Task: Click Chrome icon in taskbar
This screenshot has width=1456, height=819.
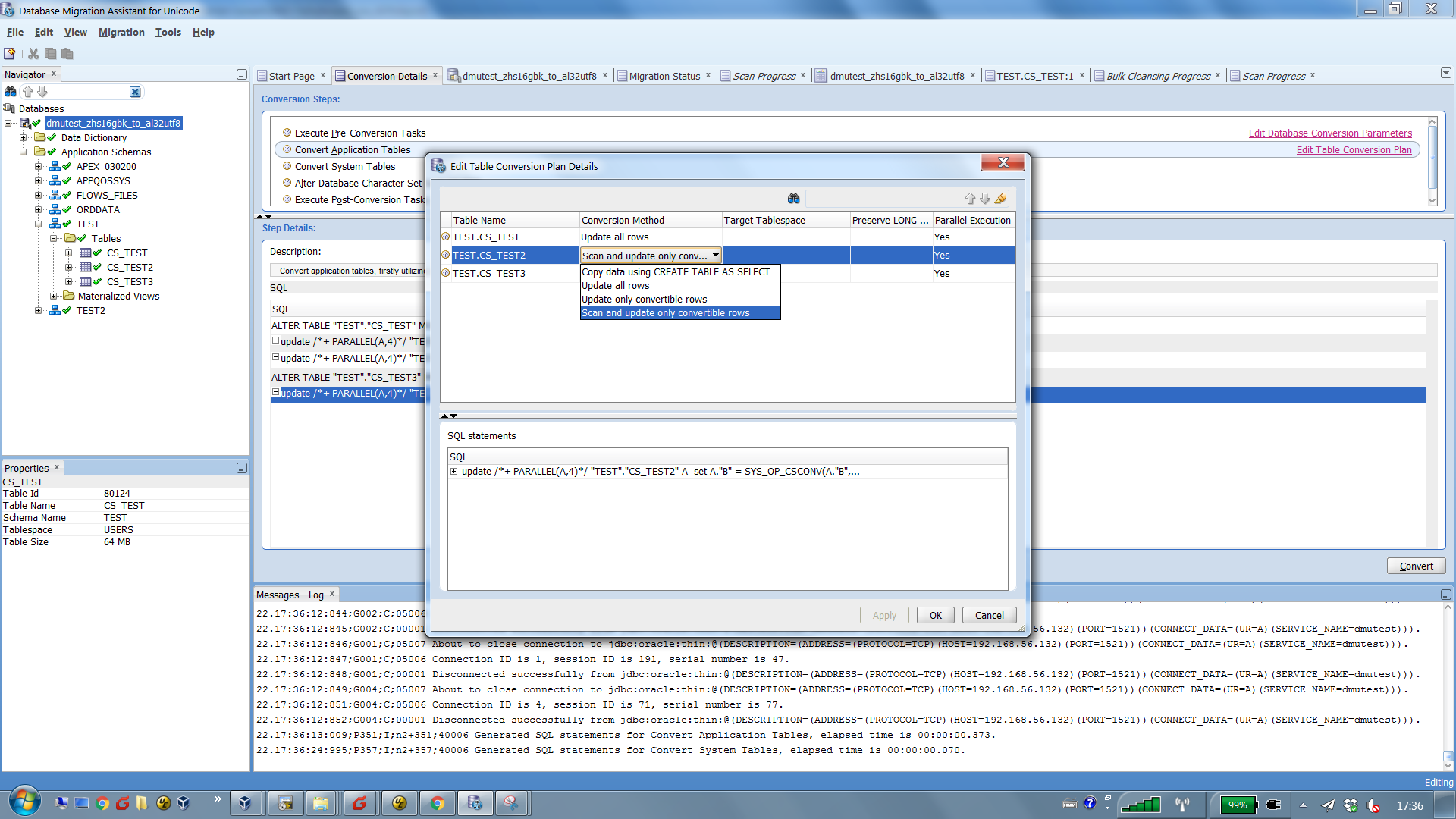Action: point(438,803)
